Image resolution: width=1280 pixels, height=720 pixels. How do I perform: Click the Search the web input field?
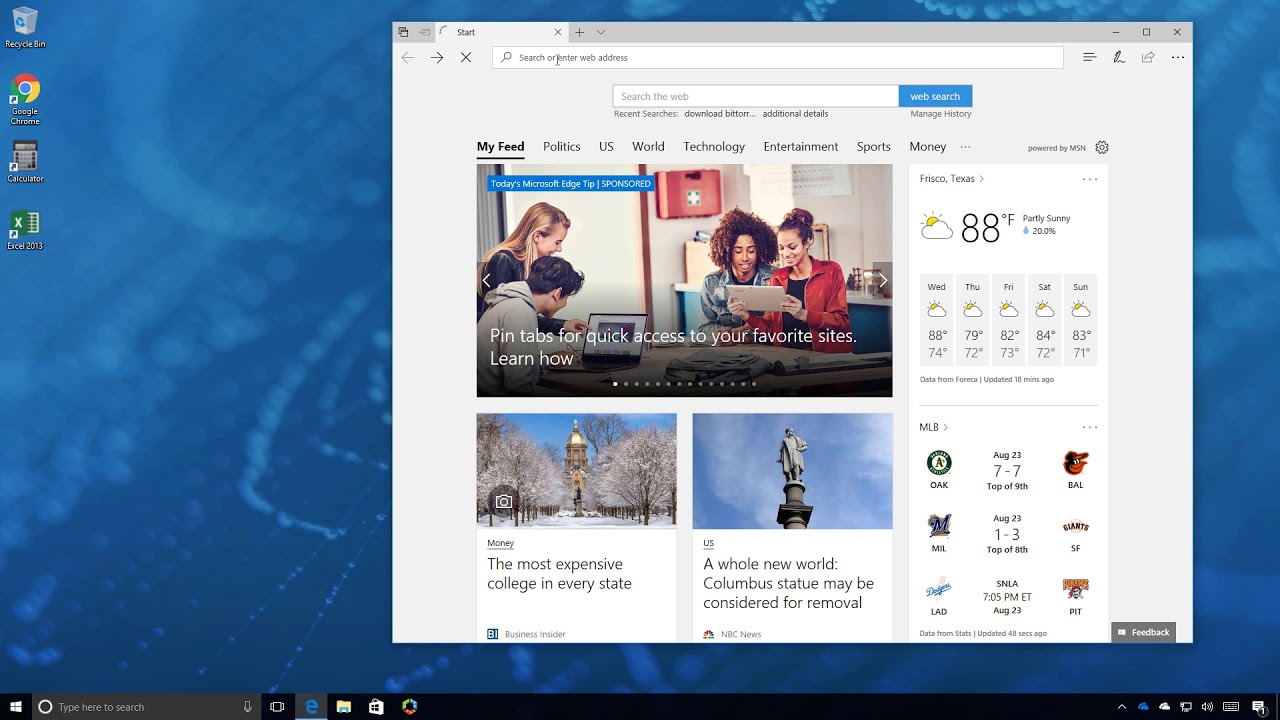pos(755,97)
